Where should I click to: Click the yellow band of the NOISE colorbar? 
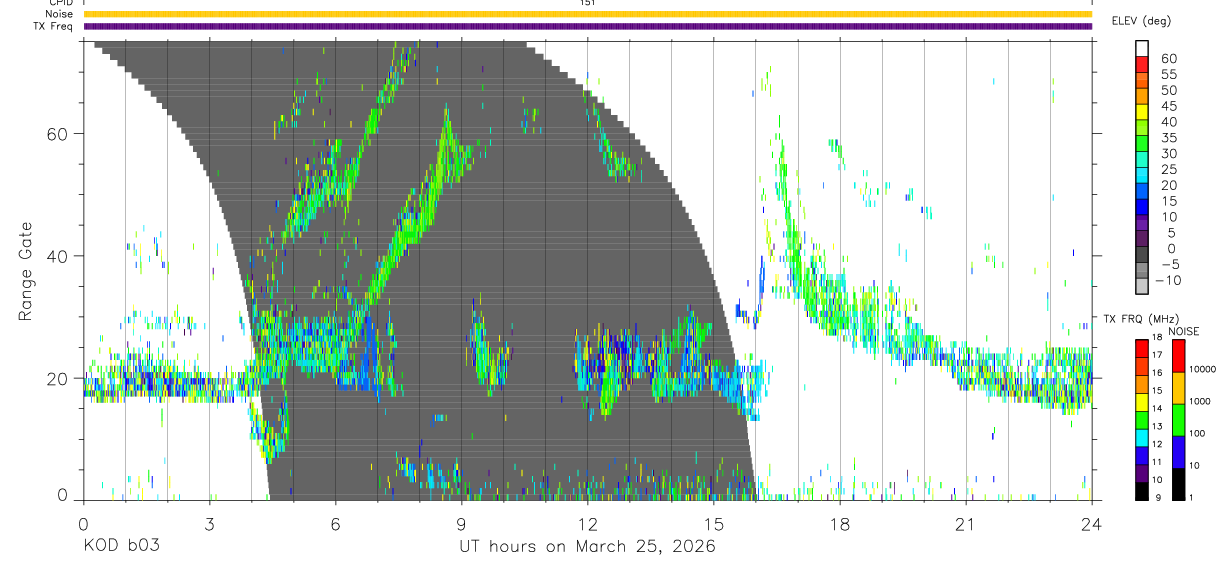(x=1178, y=387)
